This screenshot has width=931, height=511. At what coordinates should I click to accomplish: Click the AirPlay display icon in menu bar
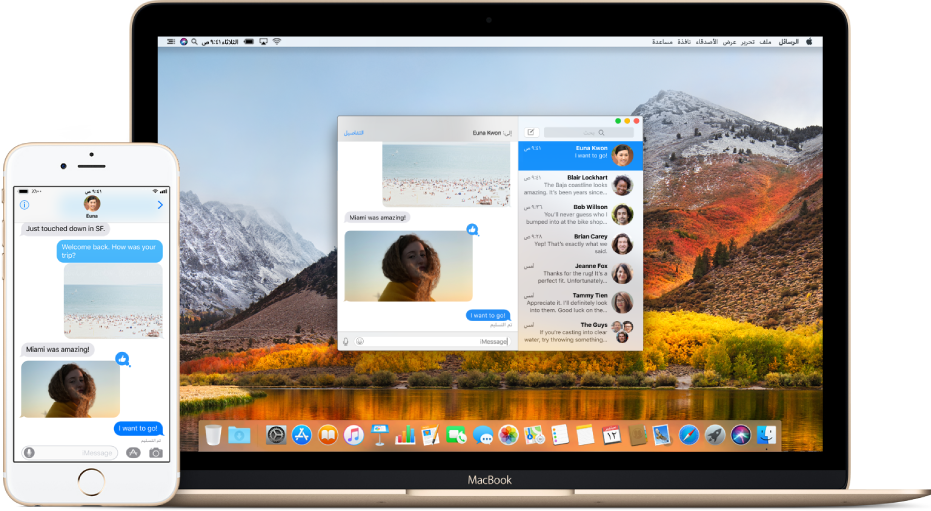click(x=264, y=42)
